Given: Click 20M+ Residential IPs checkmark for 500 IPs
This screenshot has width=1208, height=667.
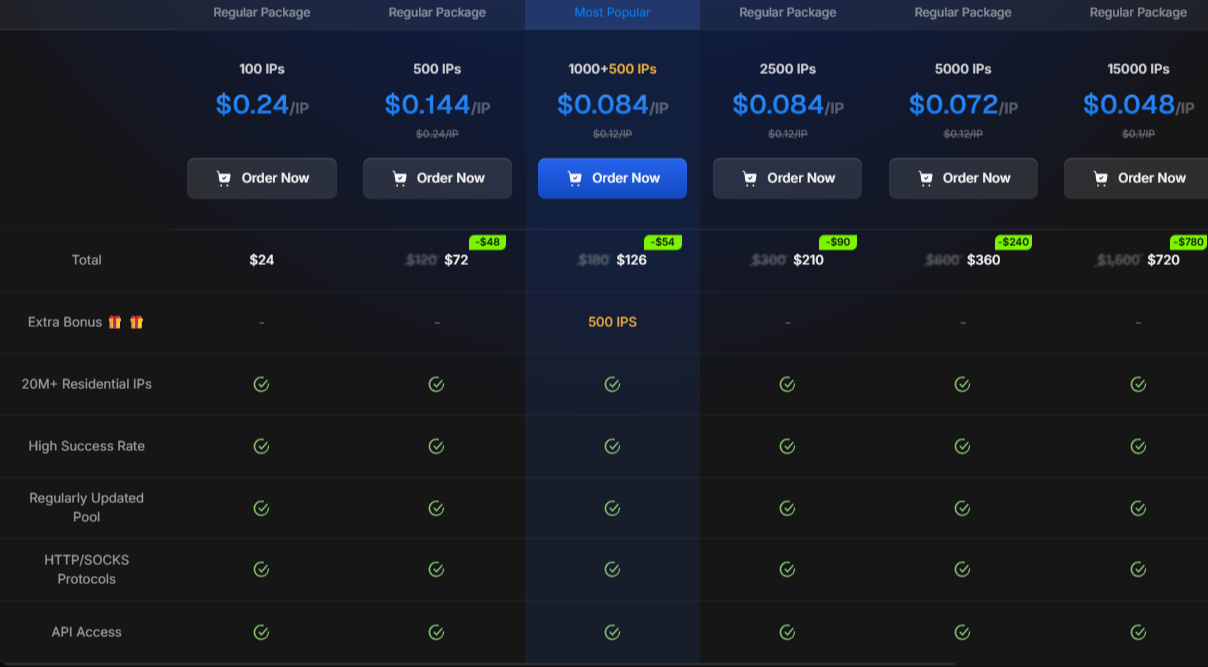Looking at the screenshot, I should click(436, 384).
